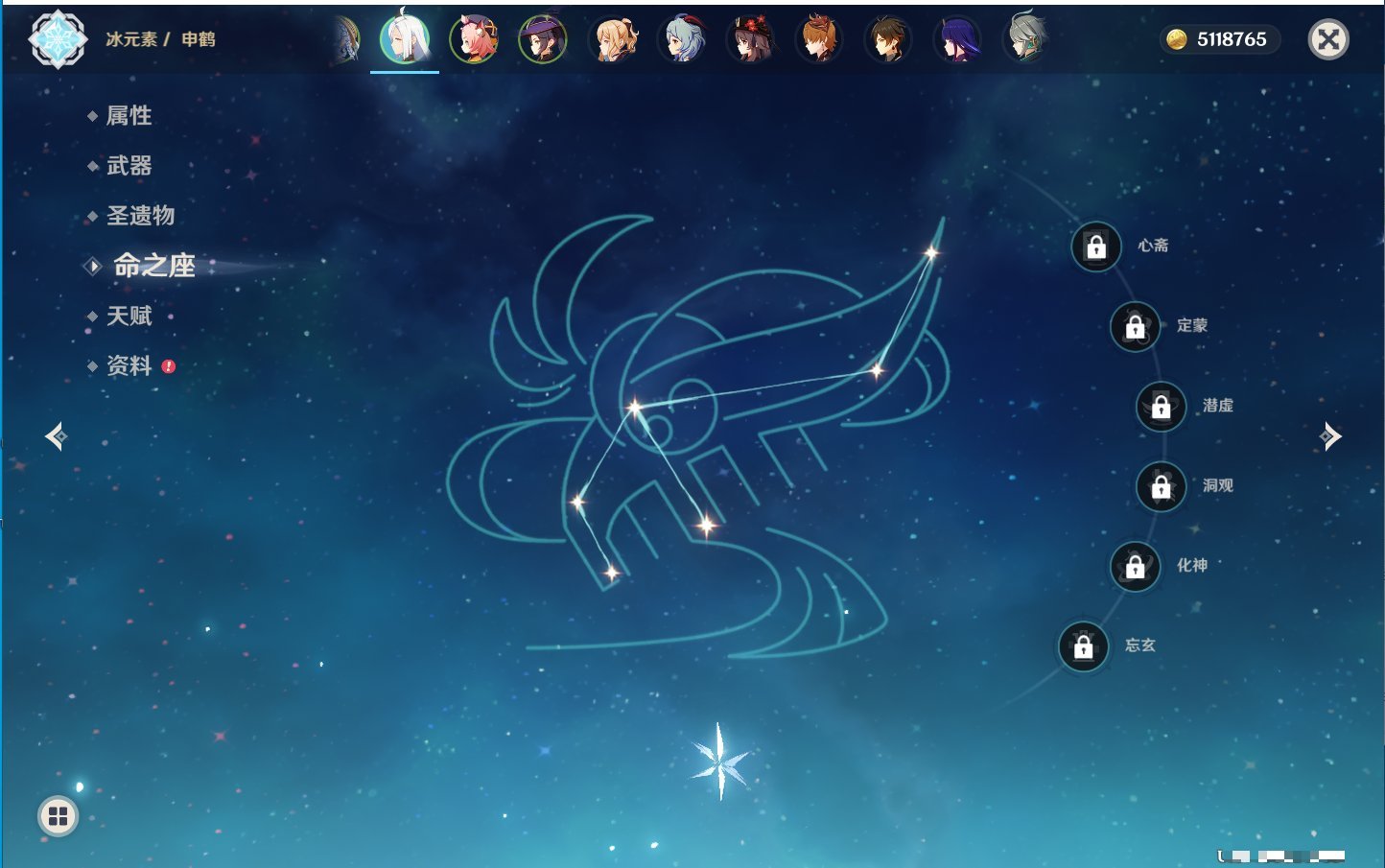Click the Cryo element emblem icon

coord(58,39)
